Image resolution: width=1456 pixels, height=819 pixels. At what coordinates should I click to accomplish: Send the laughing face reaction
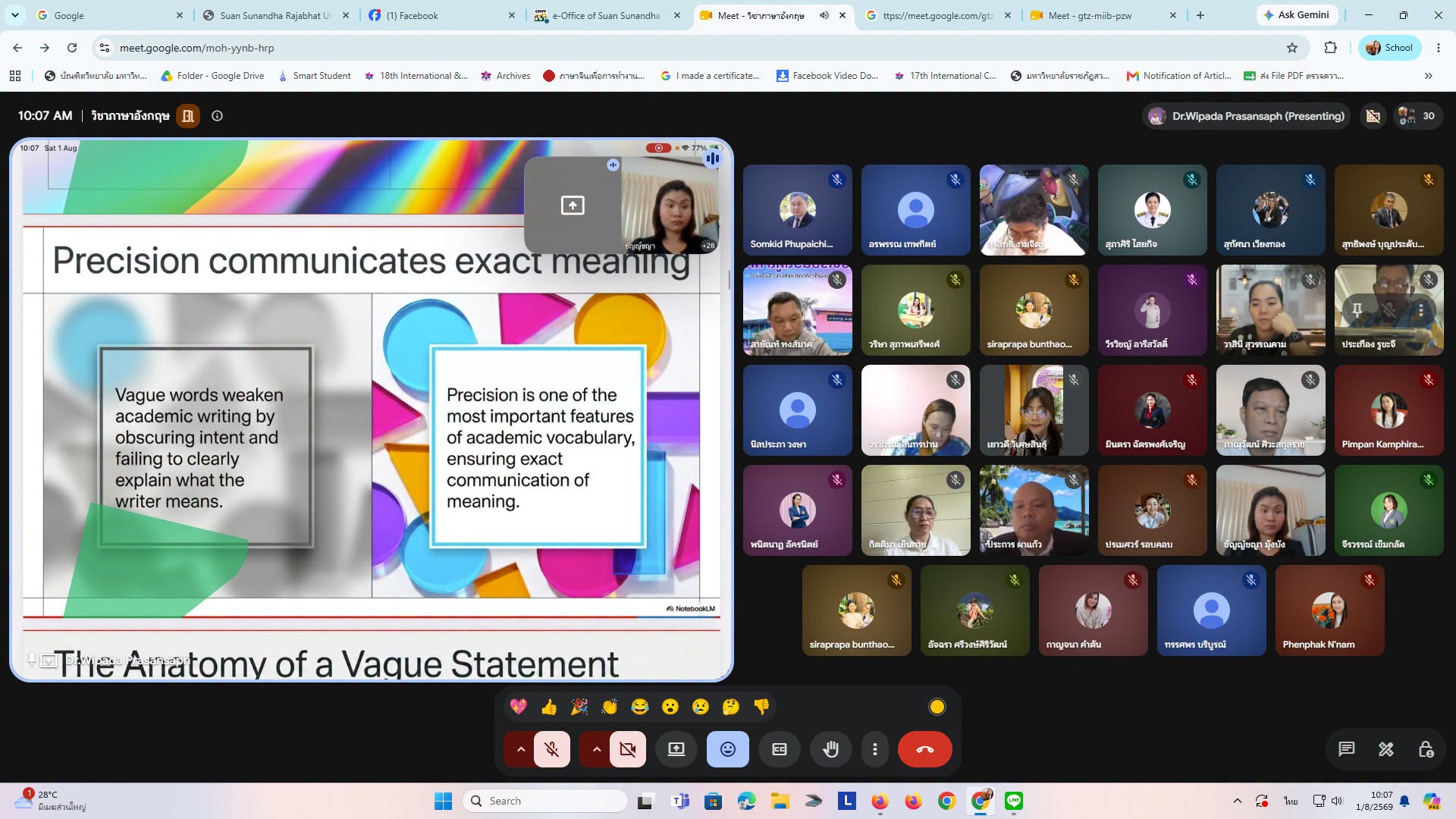click(640, 707)
